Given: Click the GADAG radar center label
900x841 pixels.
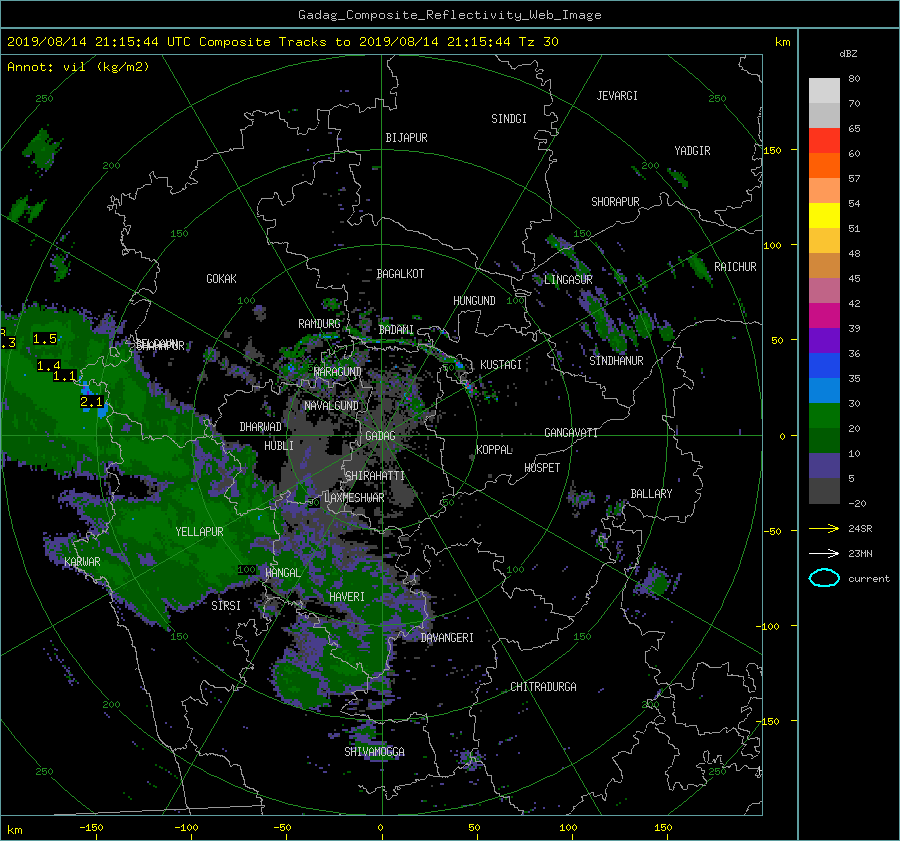Looking at the screenshot, I should pyautogui.click(x=380, y=436).
